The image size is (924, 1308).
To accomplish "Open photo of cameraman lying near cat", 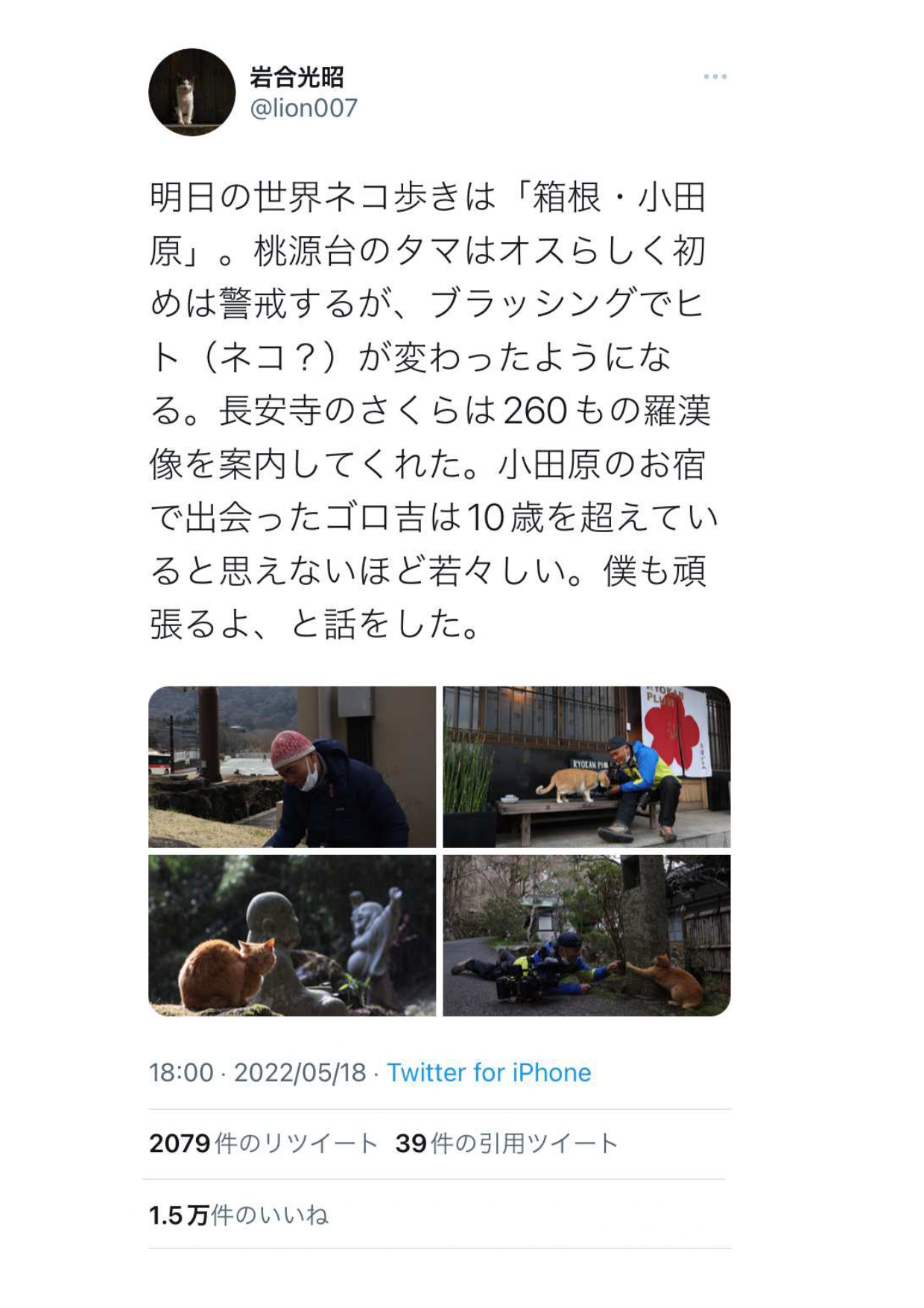I will coord(586,935).
